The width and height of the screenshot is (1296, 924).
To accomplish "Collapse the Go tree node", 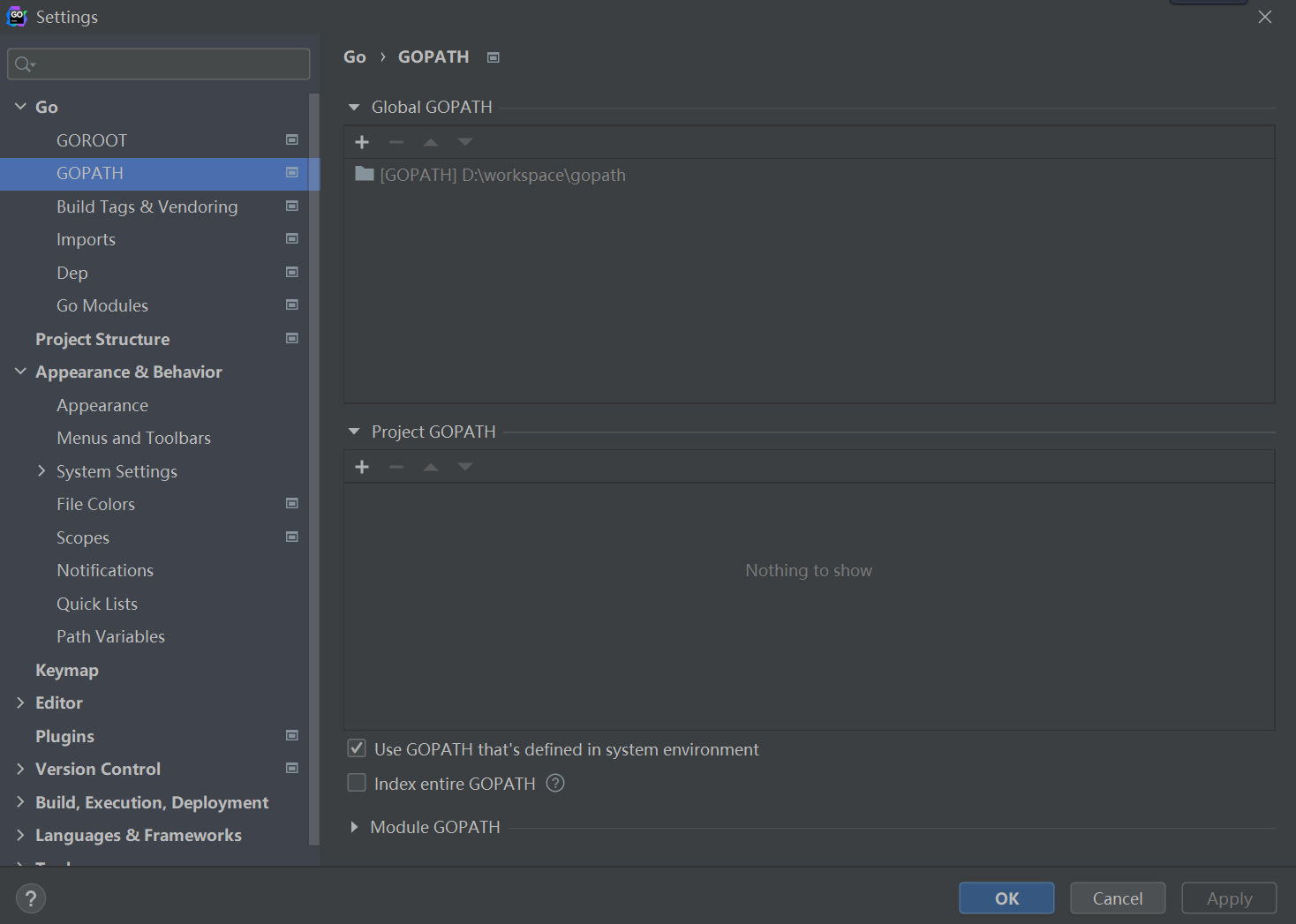I will click(20, 107).
